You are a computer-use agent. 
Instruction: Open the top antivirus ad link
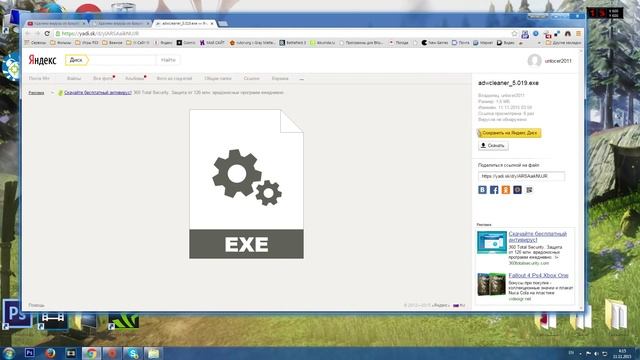98,93
